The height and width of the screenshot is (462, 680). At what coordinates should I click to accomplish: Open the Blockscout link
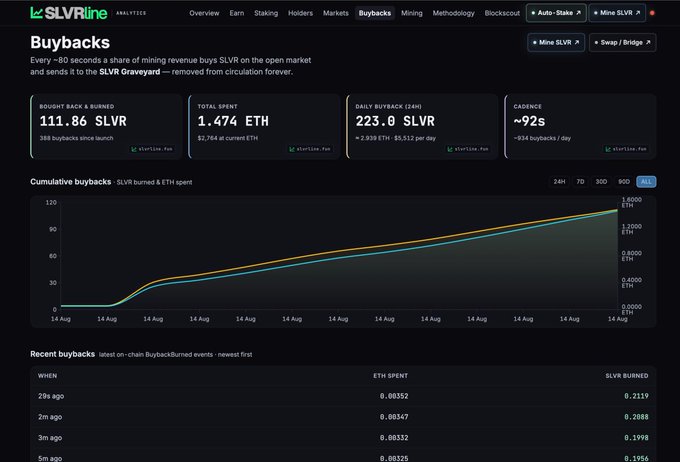502,13
